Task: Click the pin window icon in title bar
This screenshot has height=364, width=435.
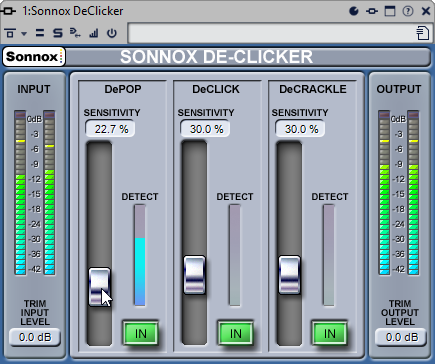Action: [x=372, y=11]
